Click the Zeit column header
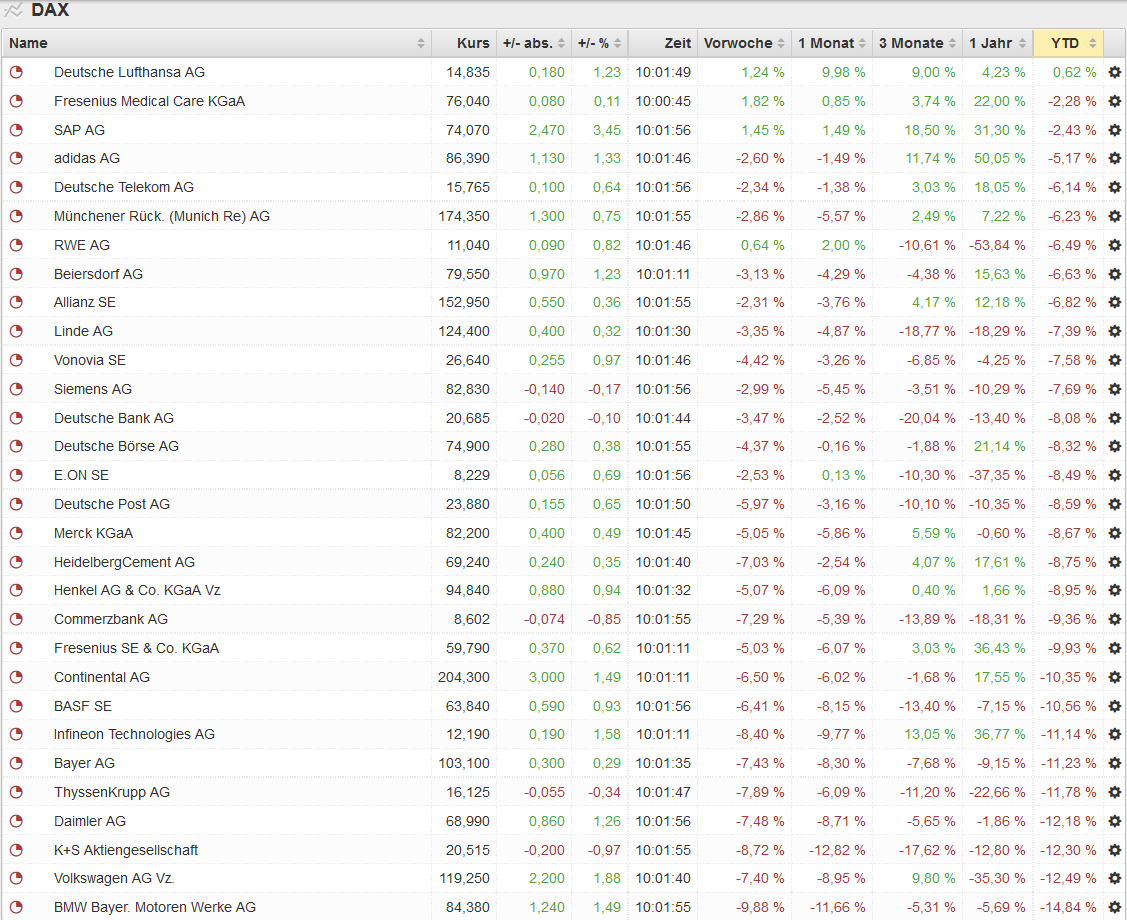This screenshot has width=1127, height=920. (663, 43)
